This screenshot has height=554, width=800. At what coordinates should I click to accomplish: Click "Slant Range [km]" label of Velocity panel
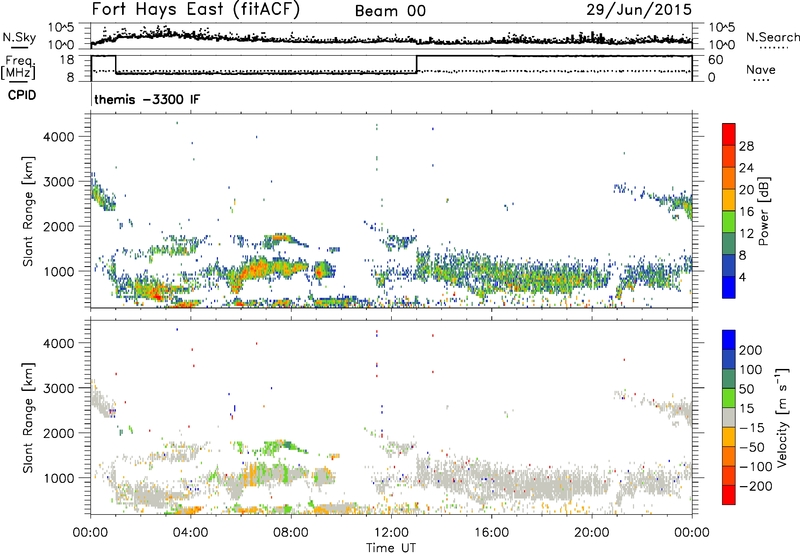[28, 418]
